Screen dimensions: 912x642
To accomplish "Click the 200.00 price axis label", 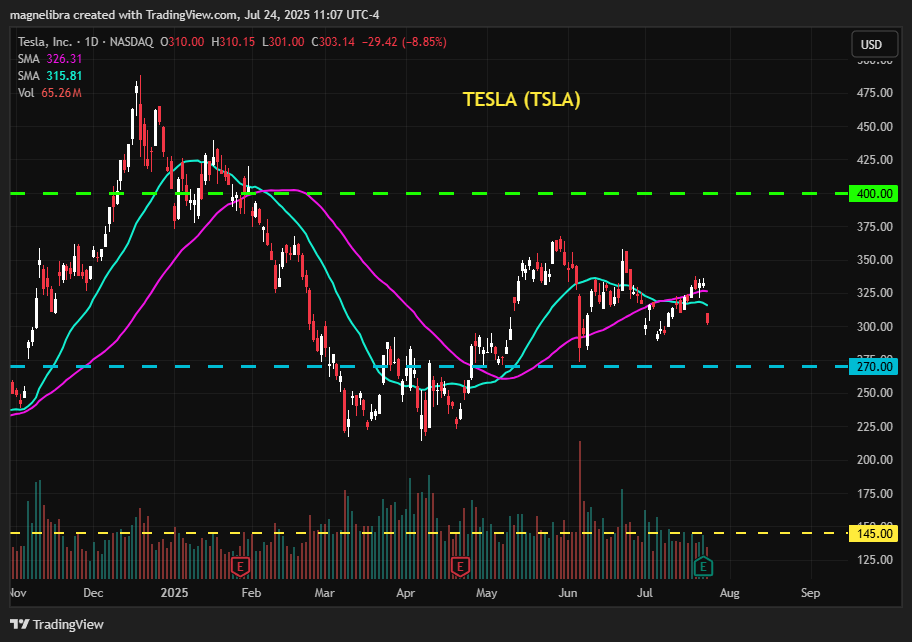I will click(x=874, y=459).
